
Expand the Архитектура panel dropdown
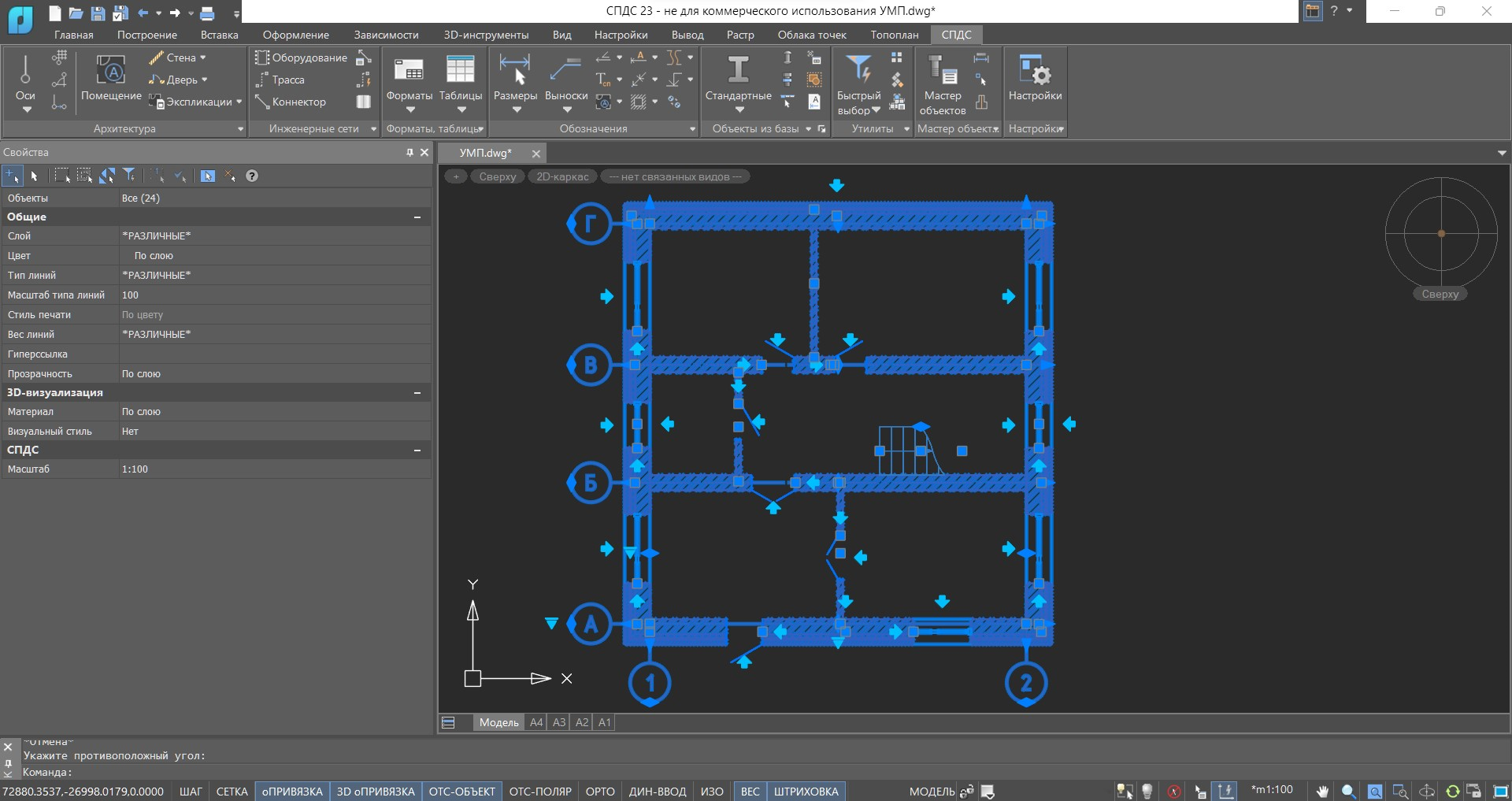coord(240,128)
